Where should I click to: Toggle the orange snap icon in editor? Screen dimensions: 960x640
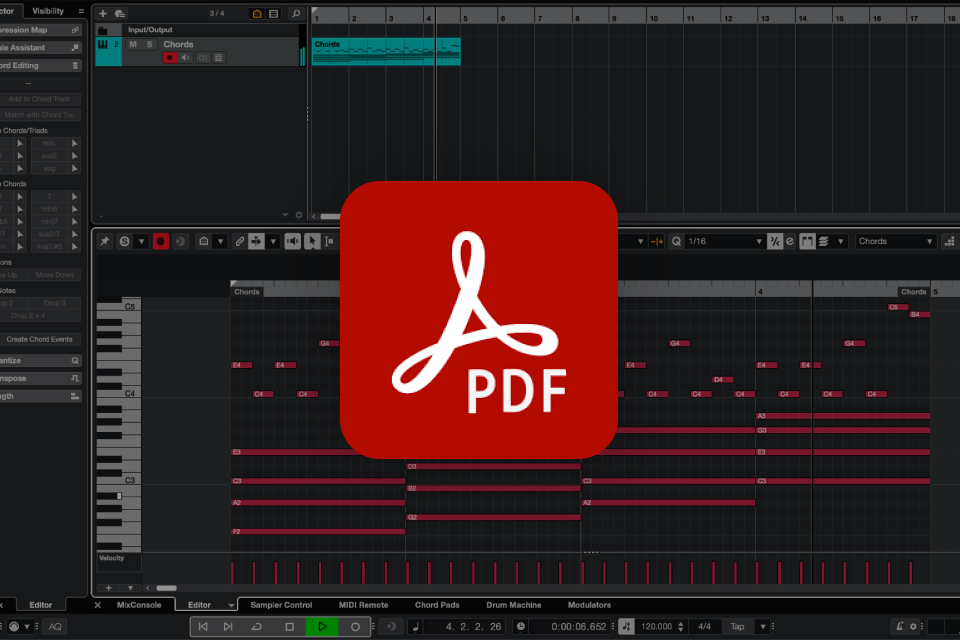point(657,241)
